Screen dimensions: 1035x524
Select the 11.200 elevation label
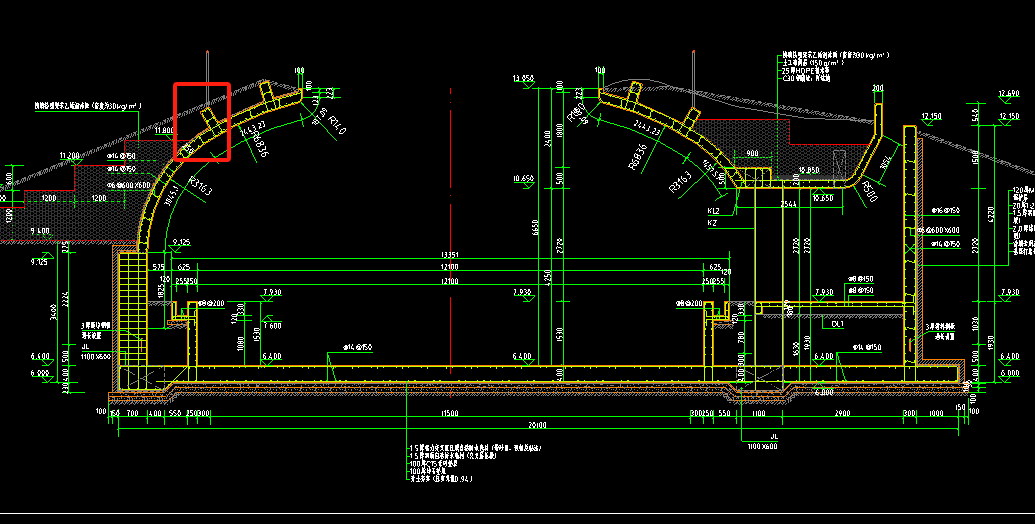point(69,156)
